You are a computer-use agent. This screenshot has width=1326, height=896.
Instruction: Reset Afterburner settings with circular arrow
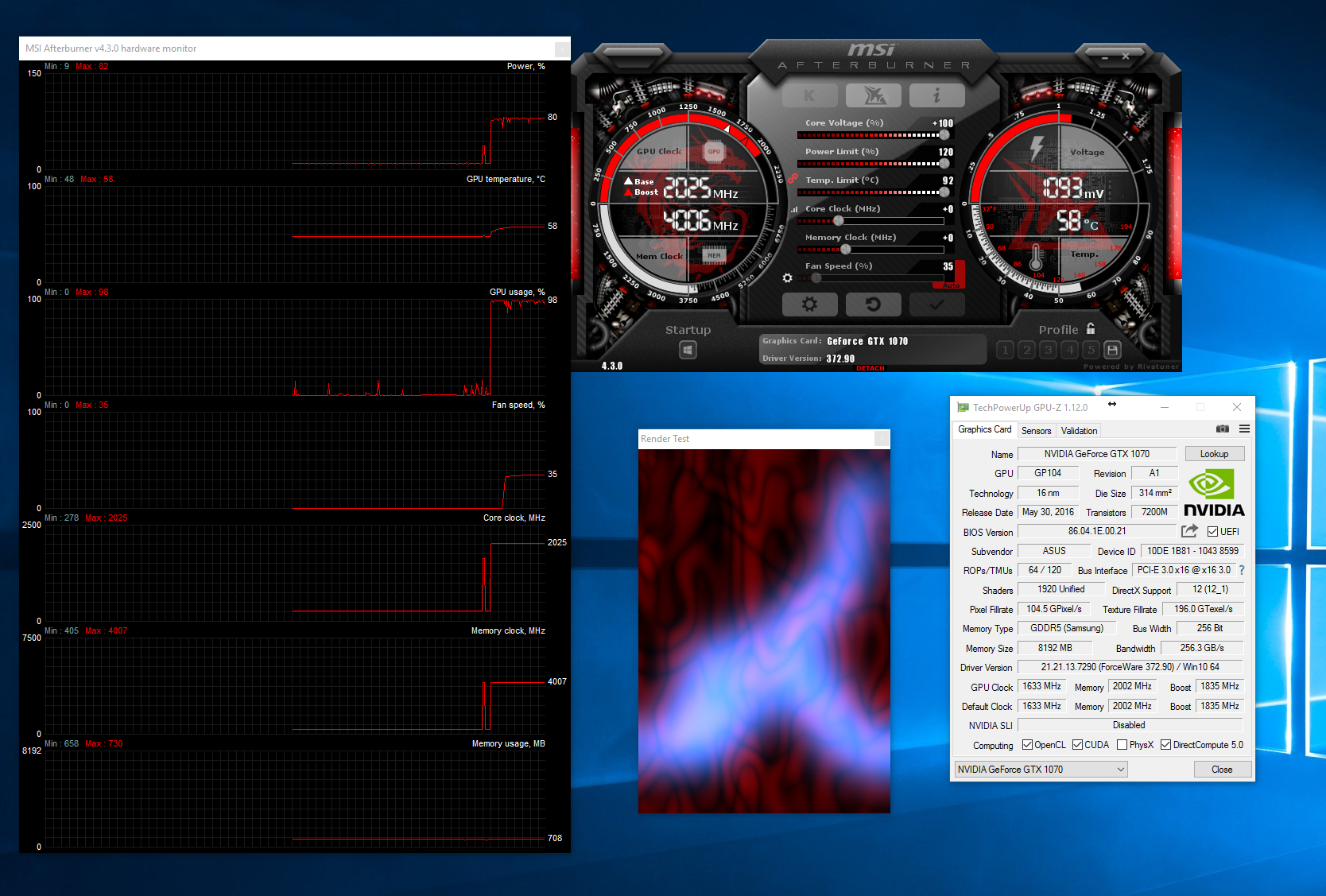[874, 304]
